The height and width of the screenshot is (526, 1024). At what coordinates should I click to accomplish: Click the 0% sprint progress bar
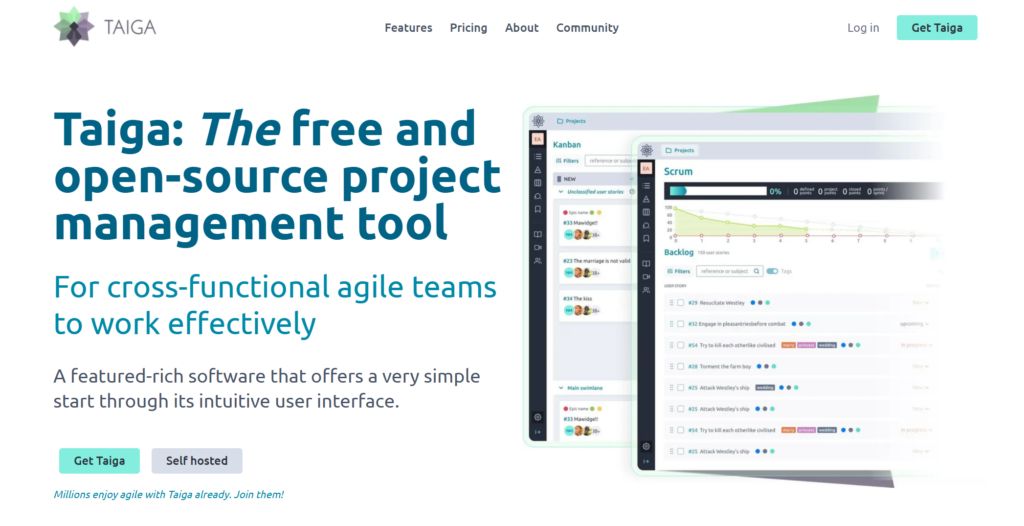click(718, 191)
